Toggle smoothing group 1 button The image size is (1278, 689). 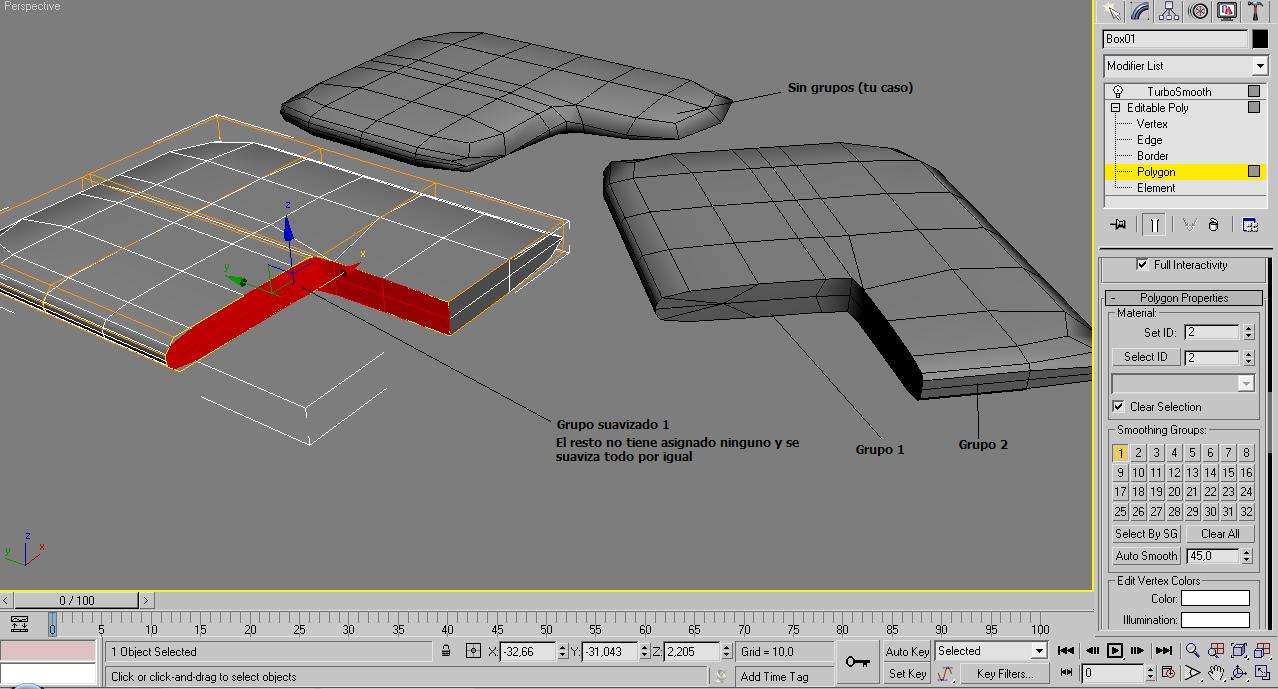pyautogui.click(x=1120, y=453)
